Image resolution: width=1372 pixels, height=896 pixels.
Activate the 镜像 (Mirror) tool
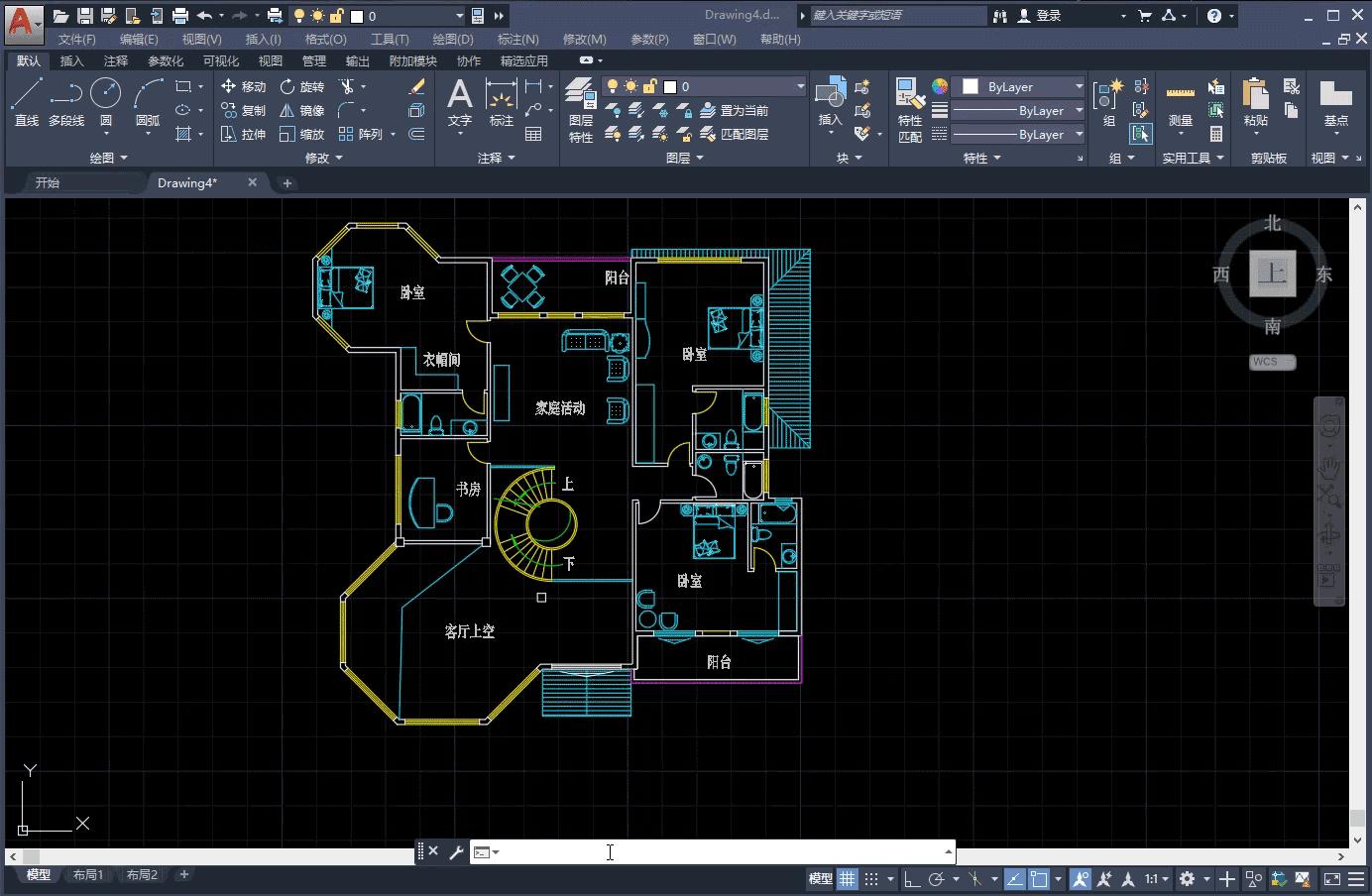[301, 110]
